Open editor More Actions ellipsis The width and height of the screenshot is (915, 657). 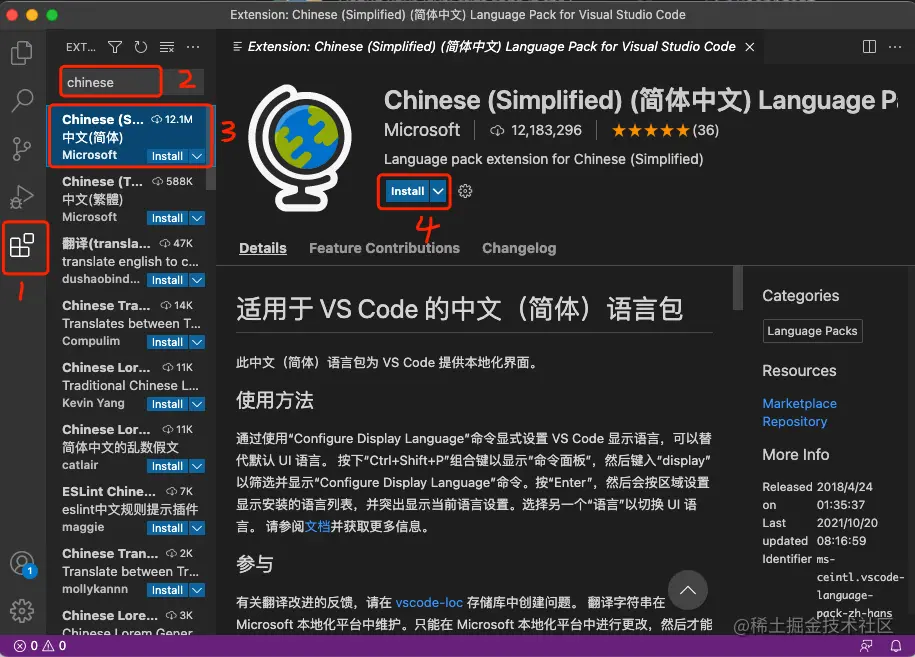coord(895,47)
